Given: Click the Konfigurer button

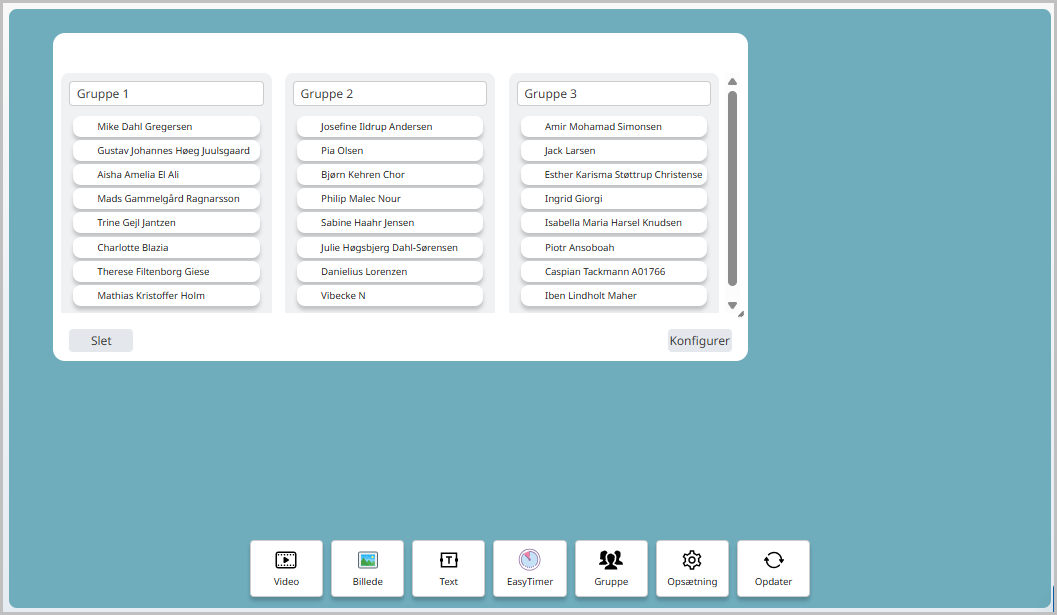Looking at the screenshot, I should click(700, 341).
